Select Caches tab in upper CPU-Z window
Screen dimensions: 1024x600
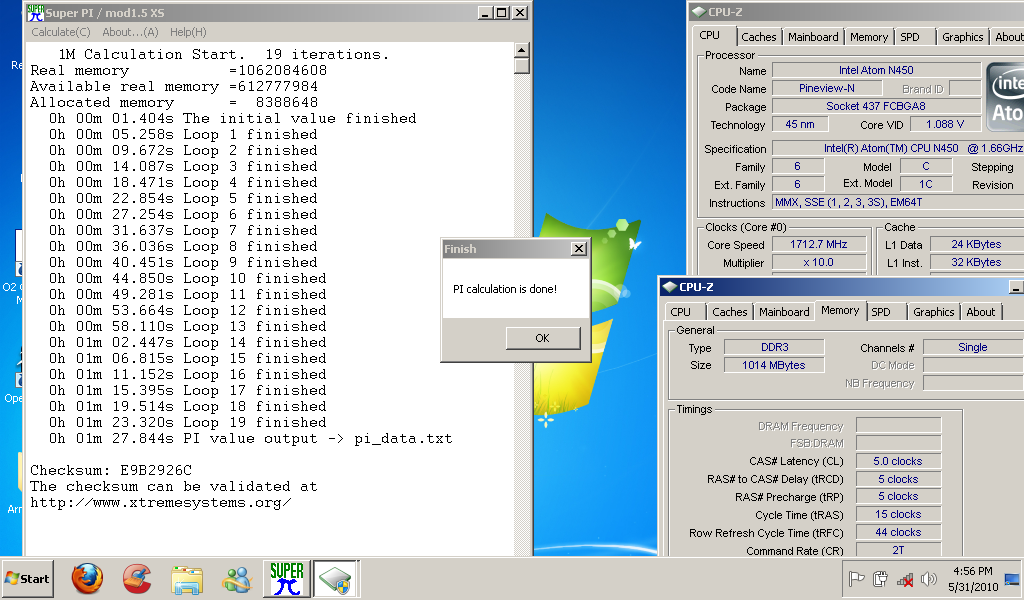[758, 37]
